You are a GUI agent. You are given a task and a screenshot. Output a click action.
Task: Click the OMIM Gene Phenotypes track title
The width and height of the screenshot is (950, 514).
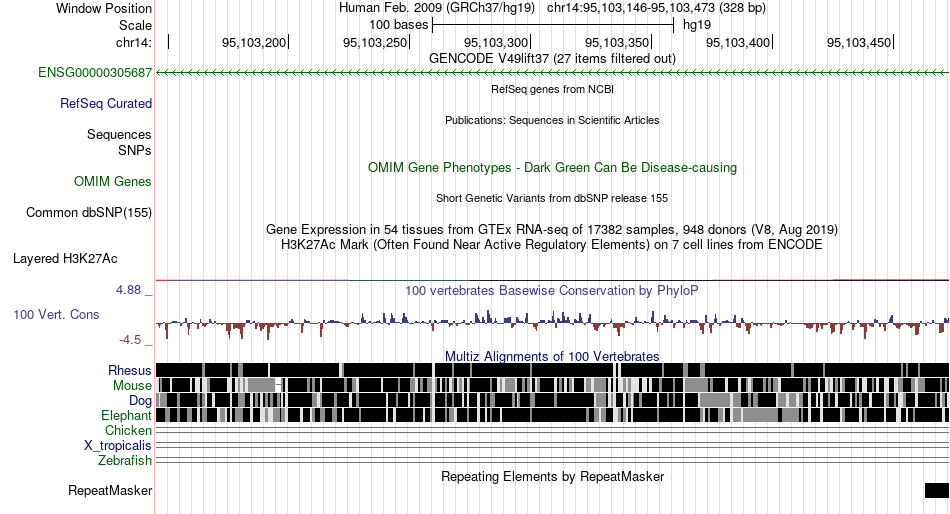click(552, 167)
